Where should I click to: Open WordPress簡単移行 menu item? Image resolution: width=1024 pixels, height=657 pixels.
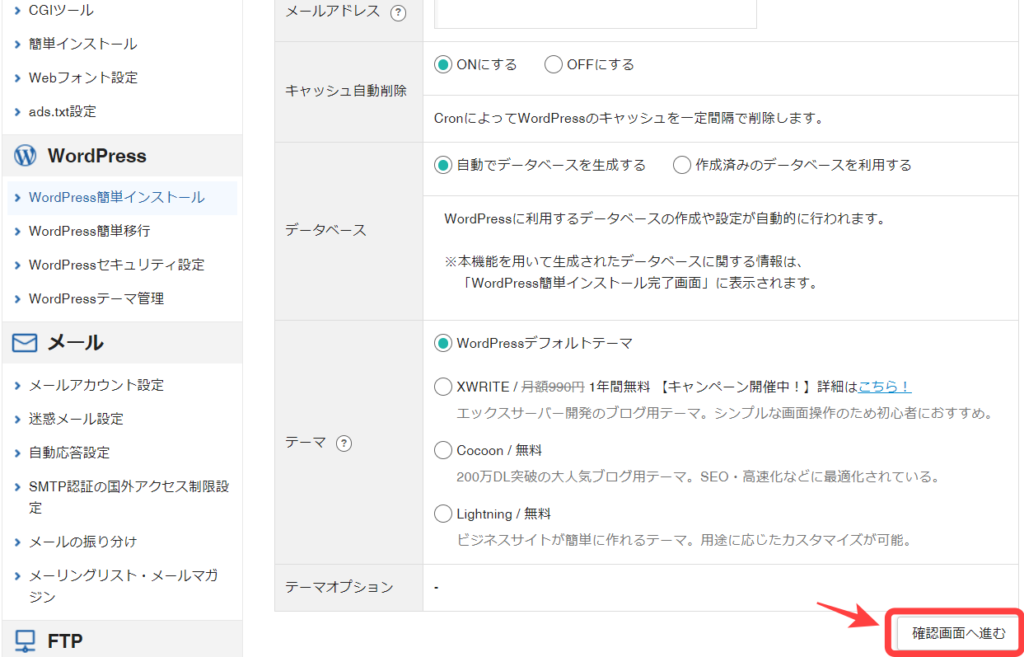tap(90, 231)
